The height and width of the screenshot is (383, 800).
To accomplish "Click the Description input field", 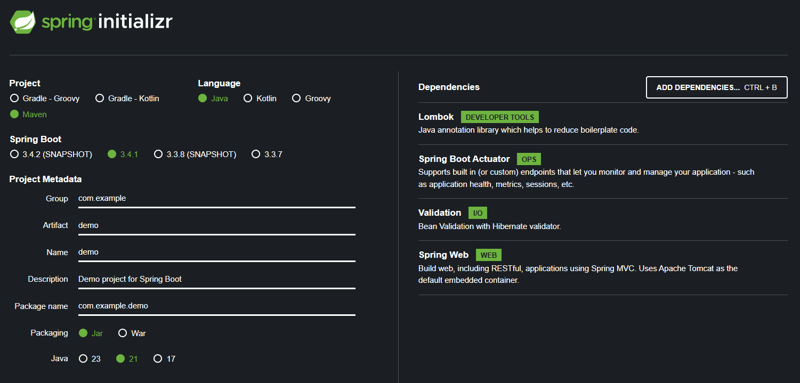I will [x=217, y=279].
